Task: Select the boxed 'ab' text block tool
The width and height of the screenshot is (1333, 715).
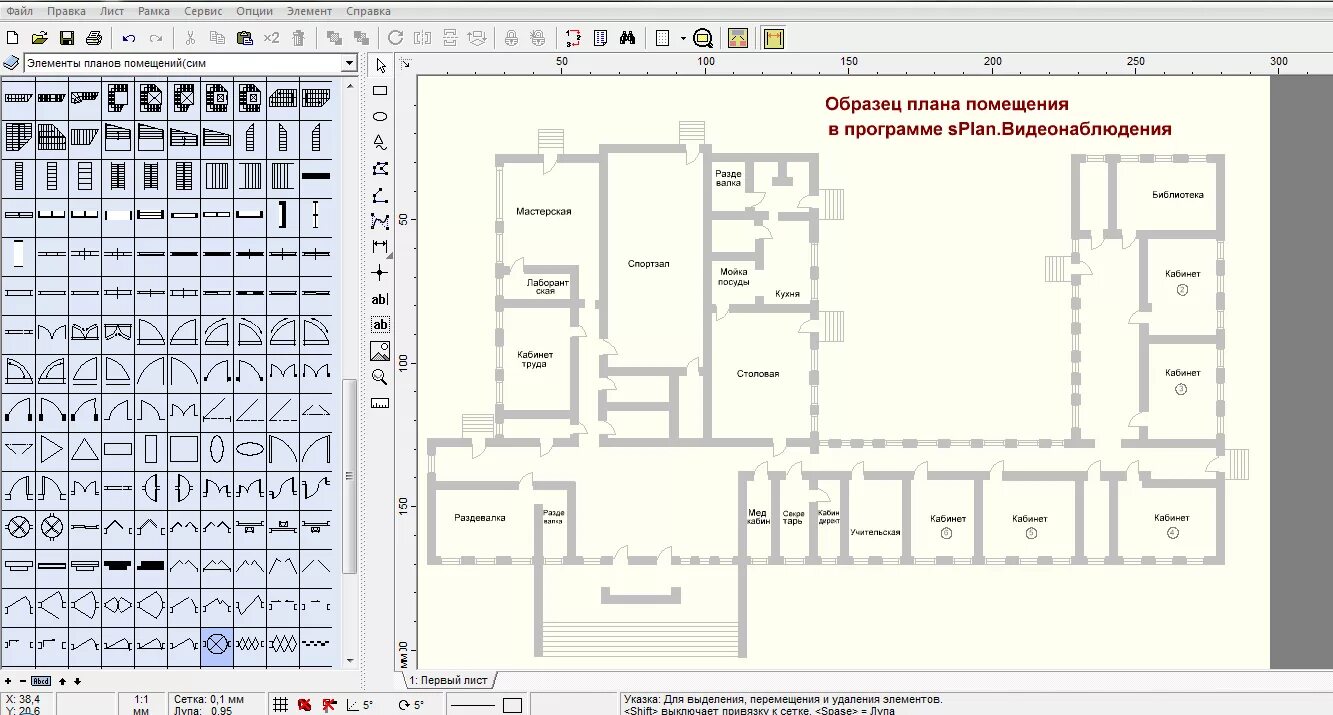Action: pos(380,325)
